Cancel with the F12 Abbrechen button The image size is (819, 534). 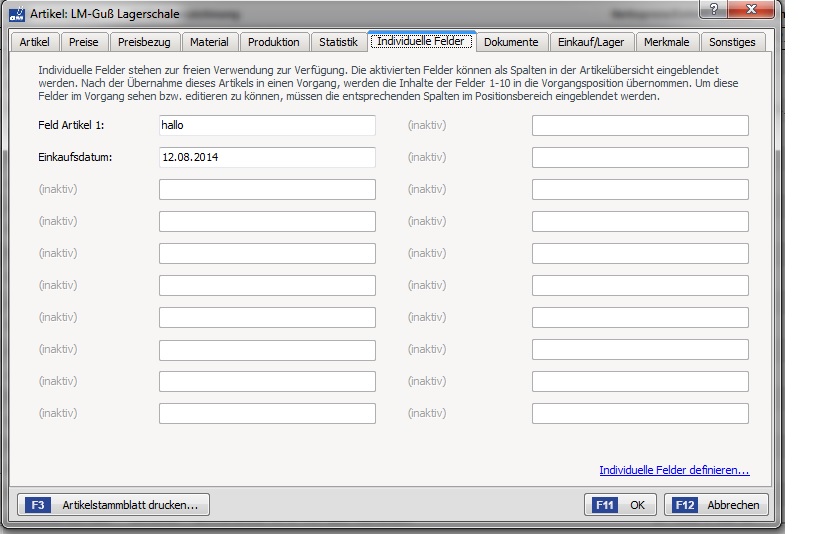pos(716,505)
